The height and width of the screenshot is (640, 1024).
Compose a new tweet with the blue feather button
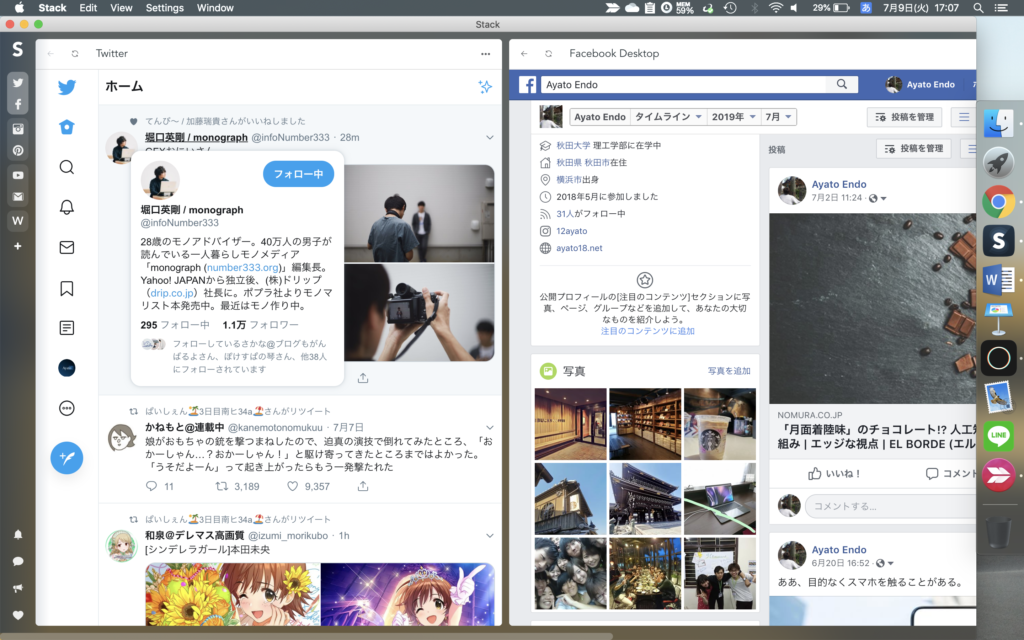tap(67, 458)
